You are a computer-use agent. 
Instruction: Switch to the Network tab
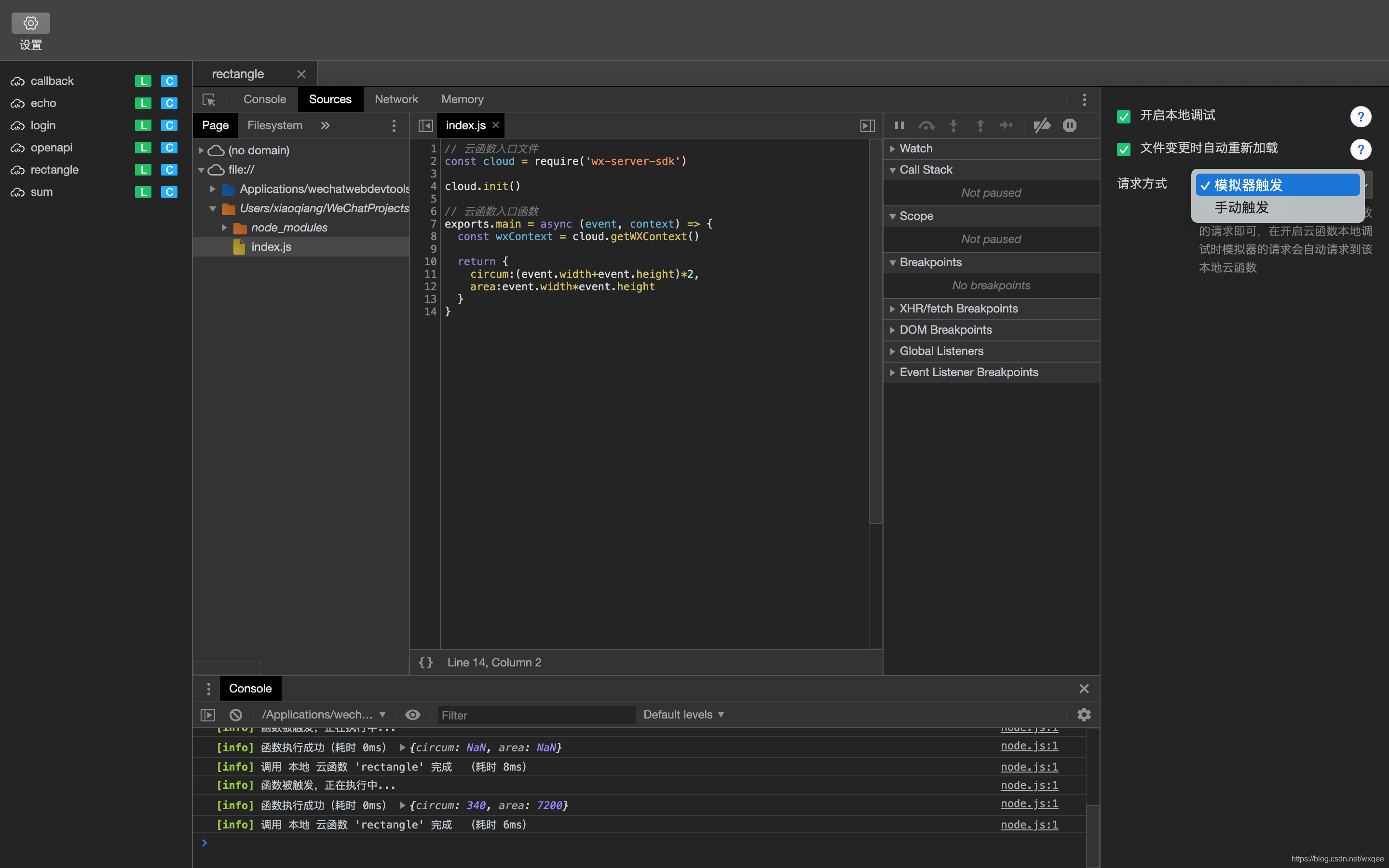tap(396, 99)
